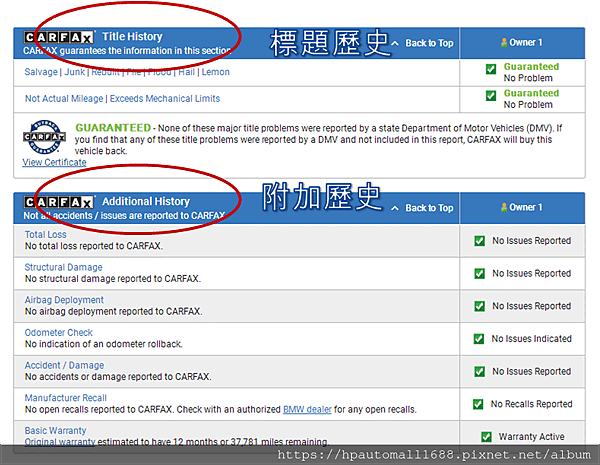Screen dimensions: 600x465
Task: Click 'No indication of an odometer rollback.' text
Action: pos(103,344)
